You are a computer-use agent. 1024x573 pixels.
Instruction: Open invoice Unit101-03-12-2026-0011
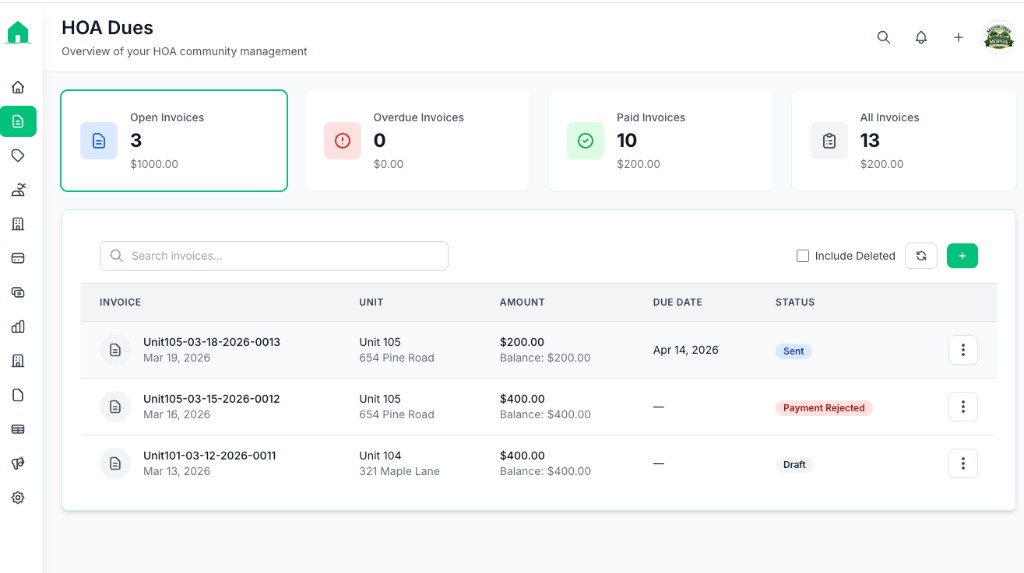[210, 456]
